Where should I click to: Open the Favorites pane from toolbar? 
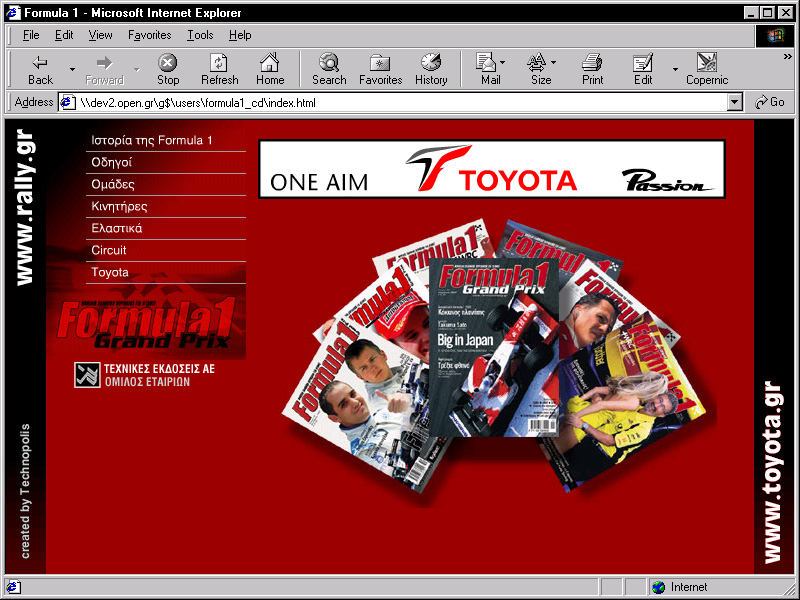point(381,69)
